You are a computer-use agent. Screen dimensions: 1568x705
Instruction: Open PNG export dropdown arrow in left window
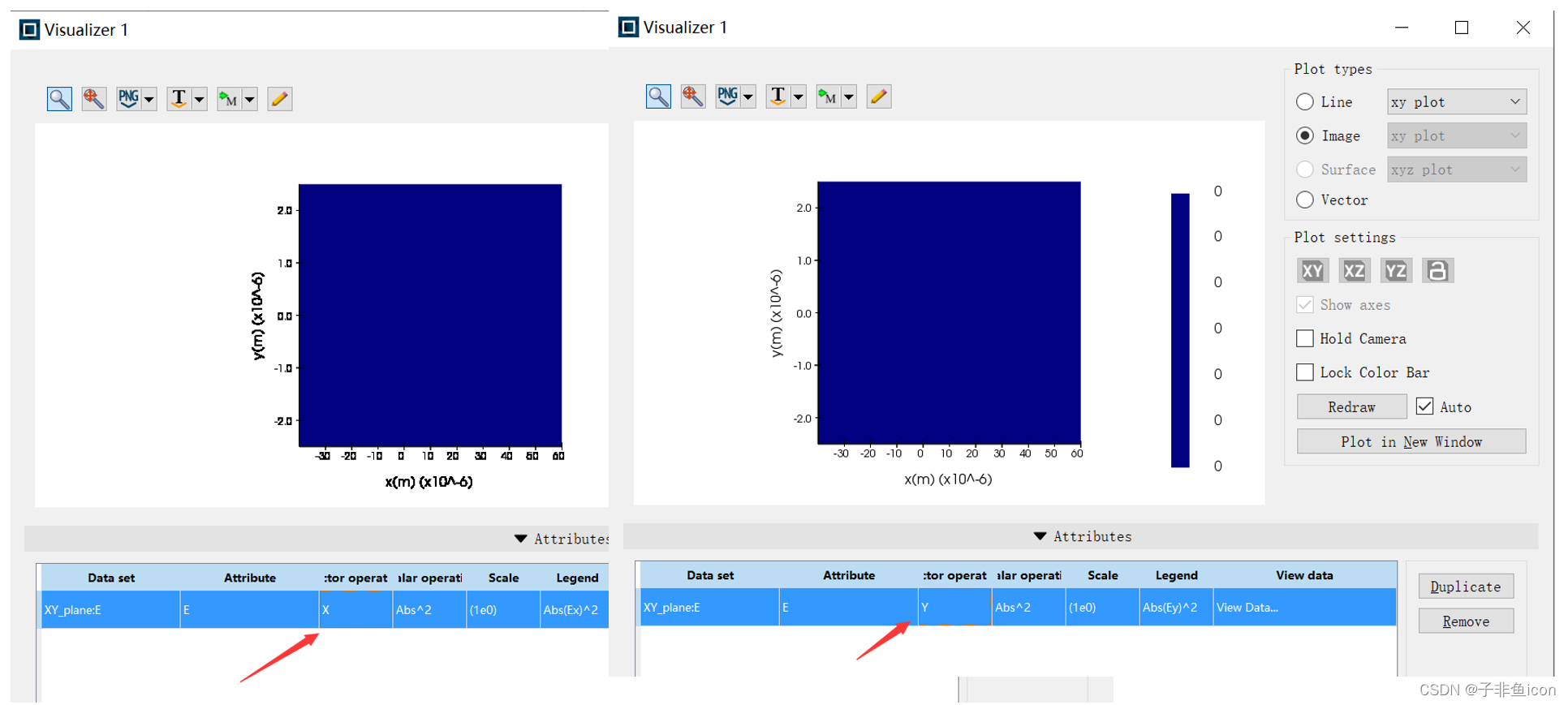point(149,99)
